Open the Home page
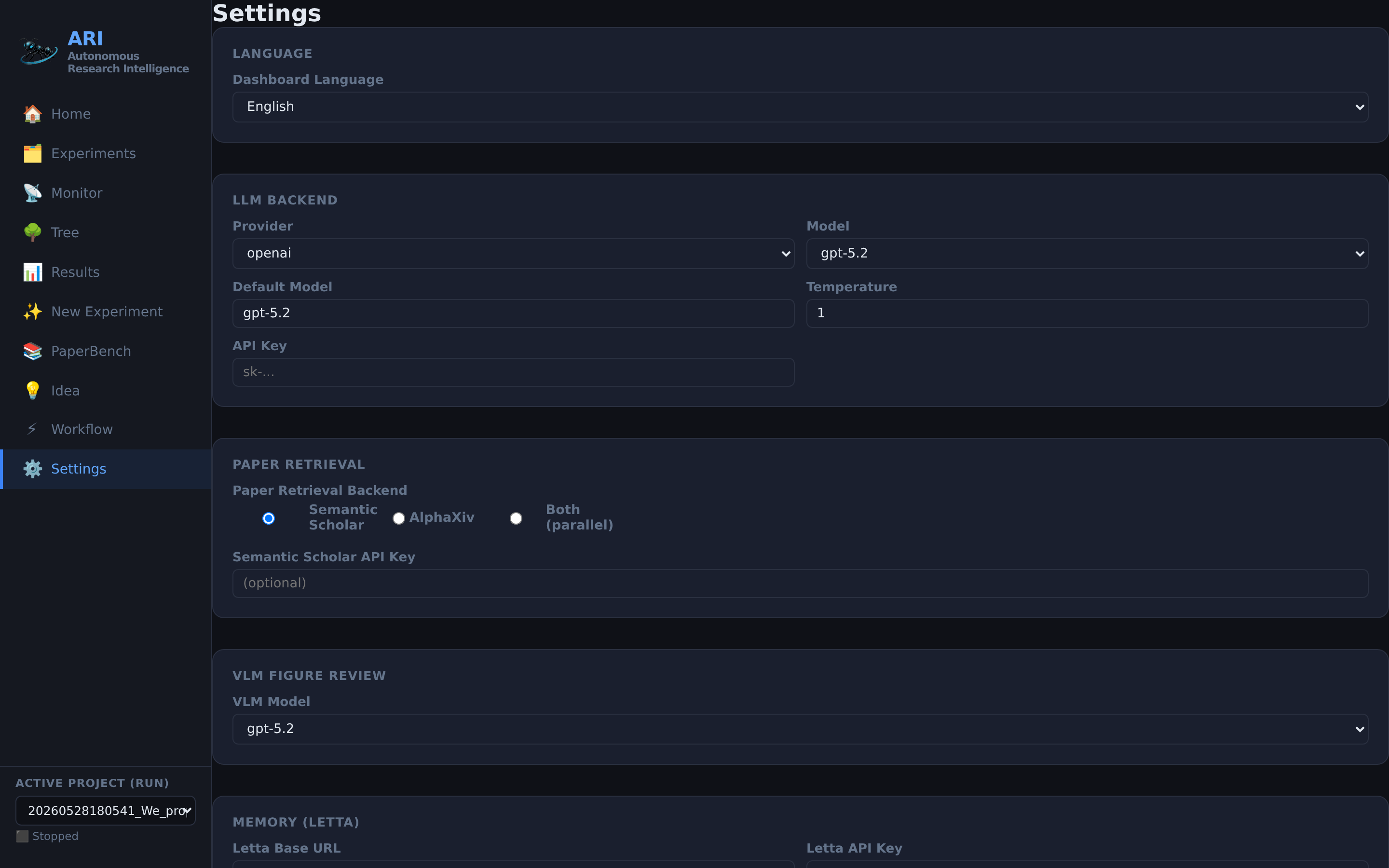This screenshot has height=868, width=1389. pos(106,114)
